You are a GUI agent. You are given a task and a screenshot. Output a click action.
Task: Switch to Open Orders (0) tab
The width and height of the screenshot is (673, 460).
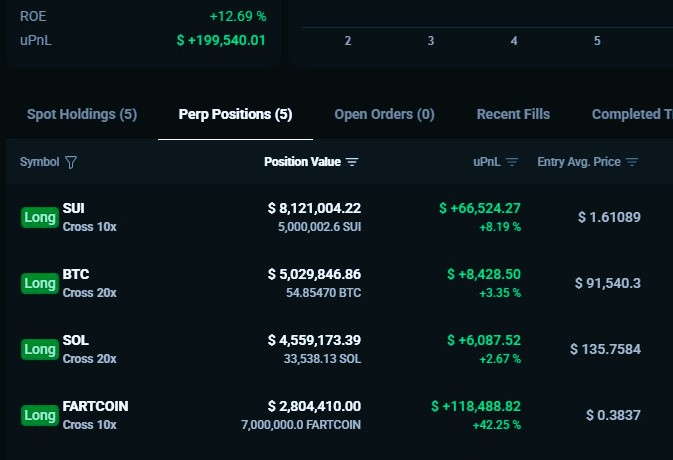[x=384, y=114]
